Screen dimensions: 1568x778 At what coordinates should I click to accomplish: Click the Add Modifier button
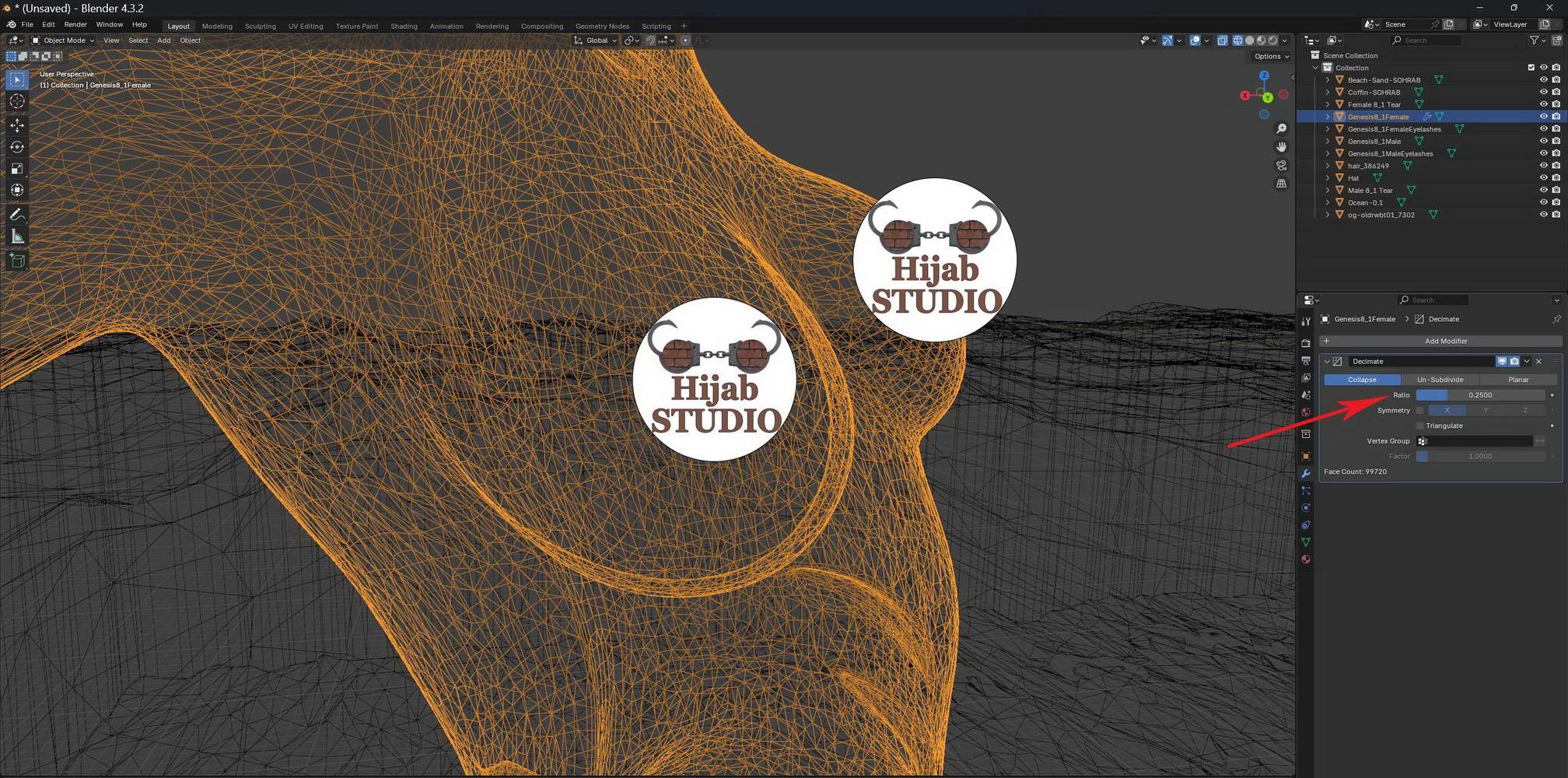(1440, 341)
